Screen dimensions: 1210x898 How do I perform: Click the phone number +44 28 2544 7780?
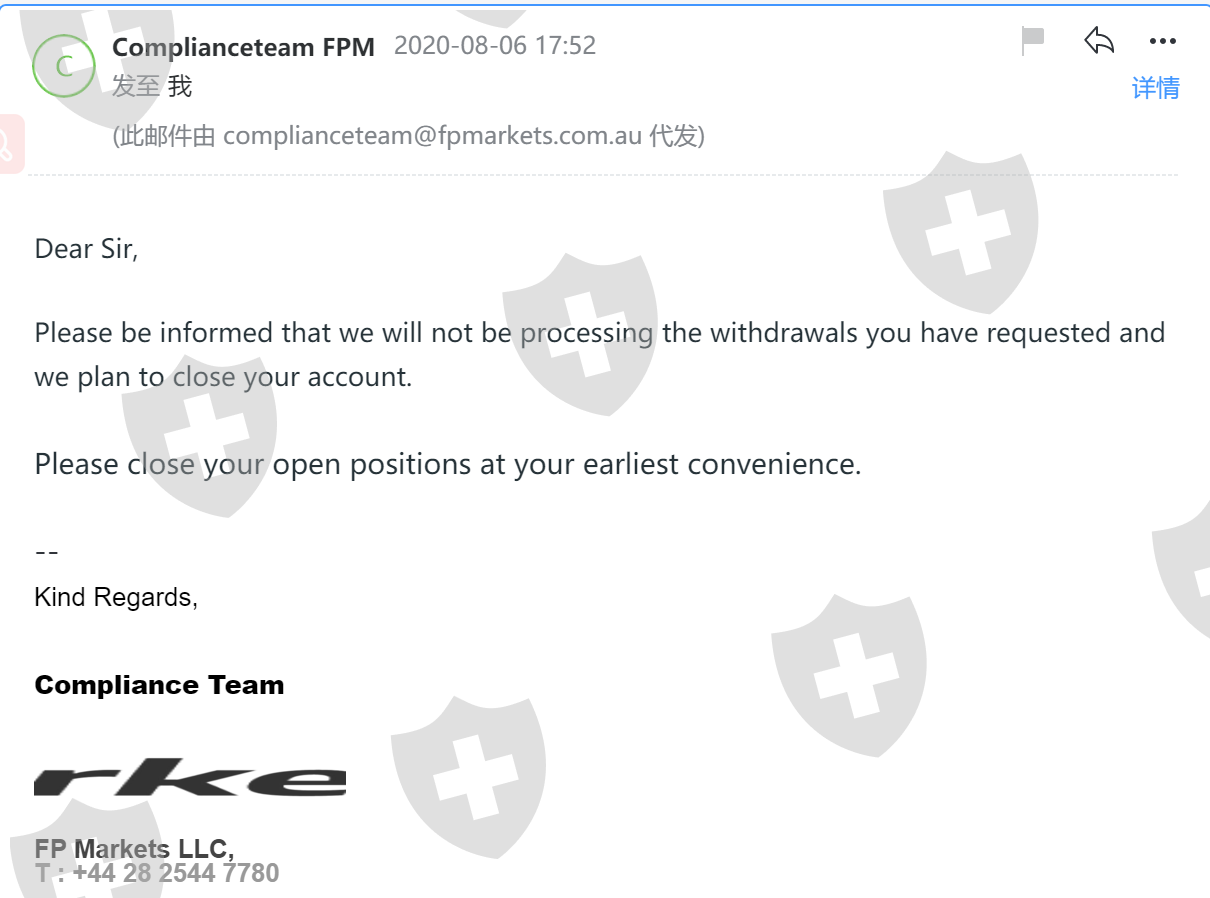(x=175, y=873)
